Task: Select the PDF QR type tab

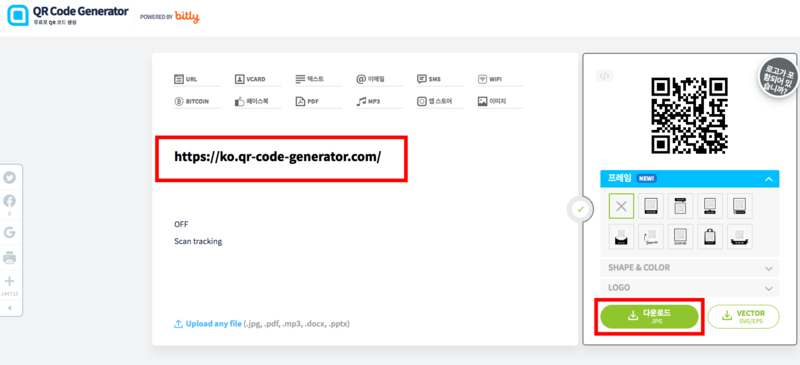Action: click(318, 102)
